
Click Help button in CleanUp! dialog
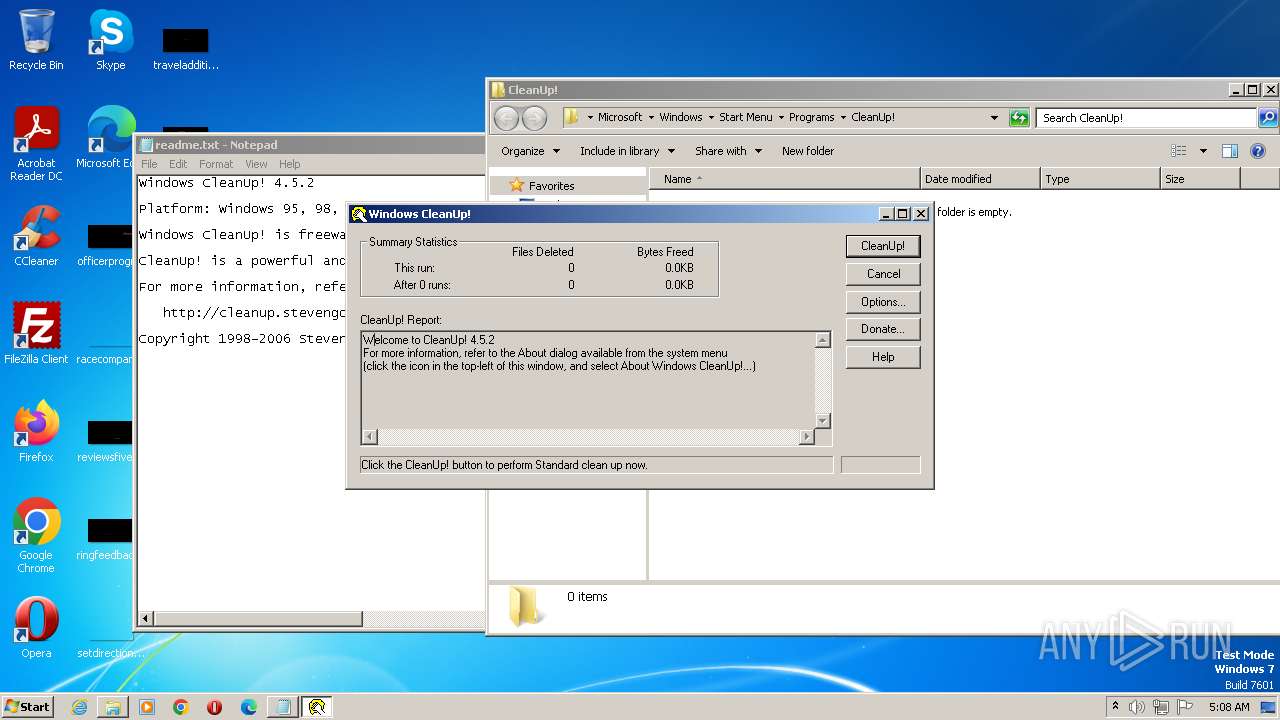tap(883, 357)
